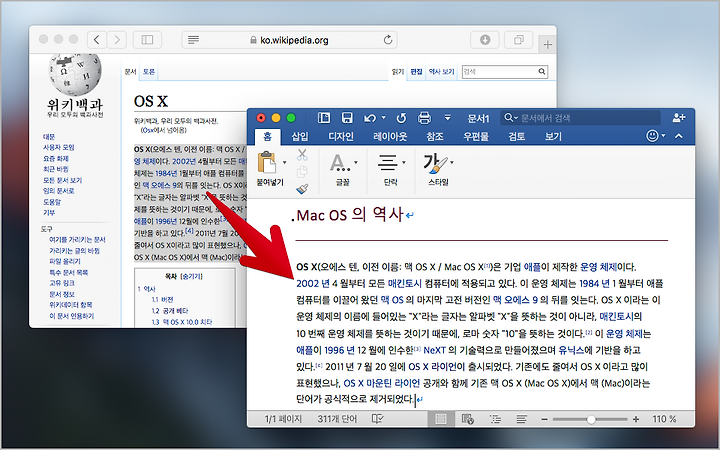
Task: Open the 토론 tab on Wikipedia
Action: pyautogui.click(x=149, y=72)
